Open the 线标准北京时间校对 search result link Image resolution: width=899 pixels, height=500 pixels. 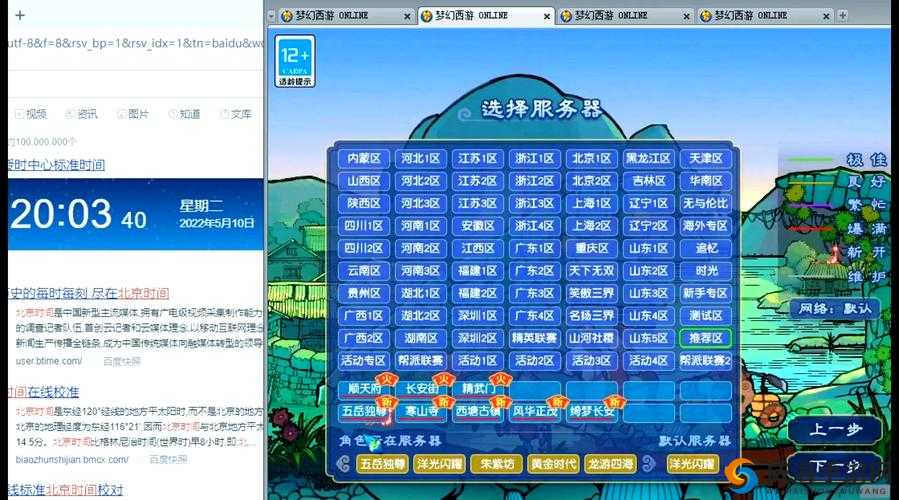65,490
